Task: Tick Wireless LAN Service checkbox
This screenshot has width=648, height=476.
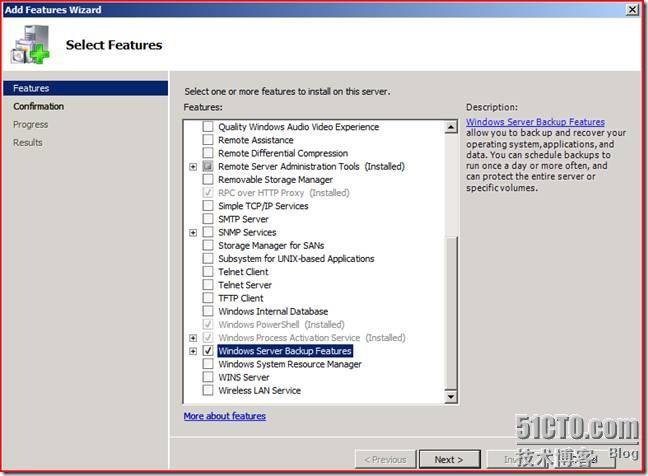Action: pos(208,390)
